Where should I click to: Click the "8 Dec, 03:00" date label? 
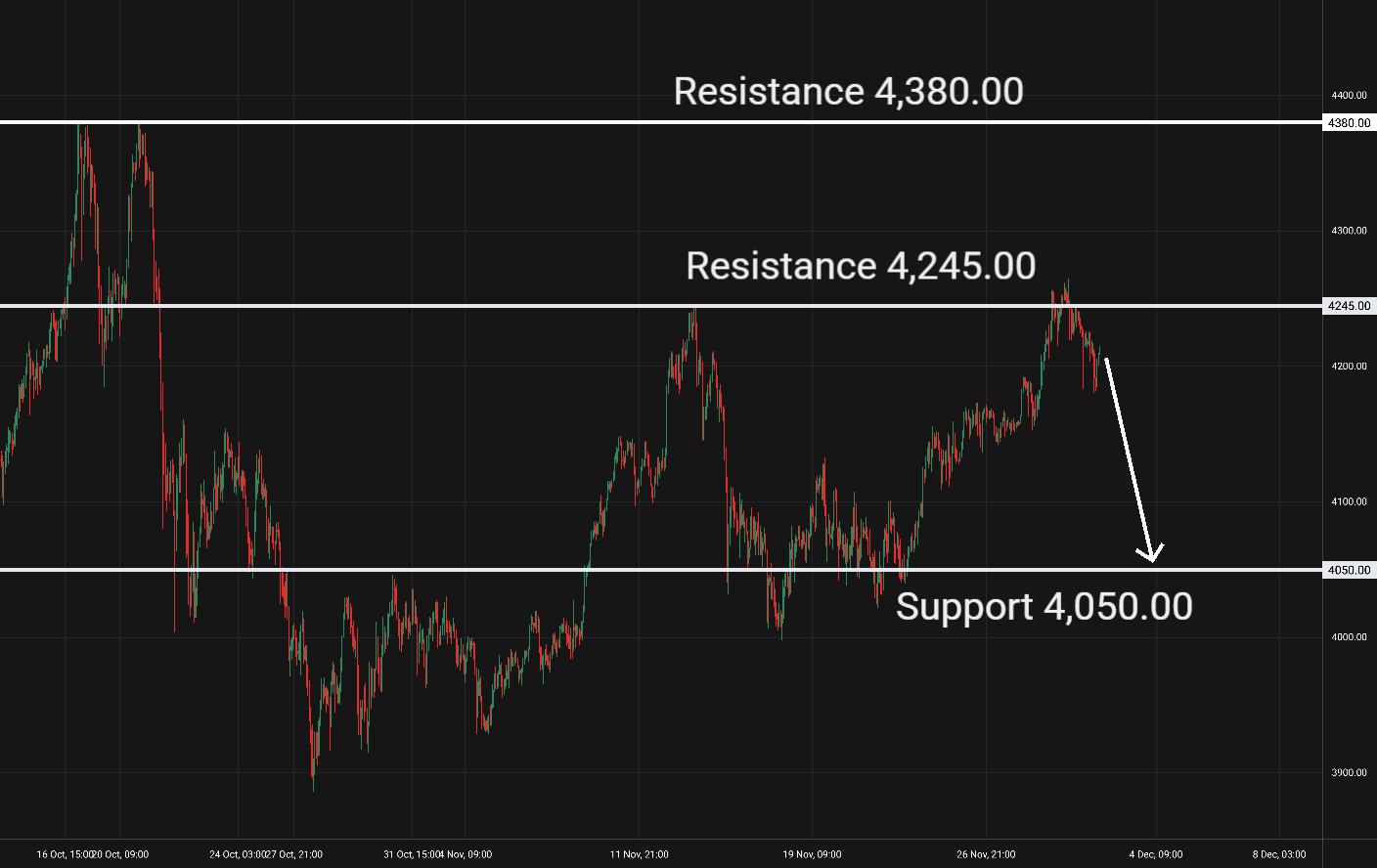pyautogui.click(x=1279, y=854)
